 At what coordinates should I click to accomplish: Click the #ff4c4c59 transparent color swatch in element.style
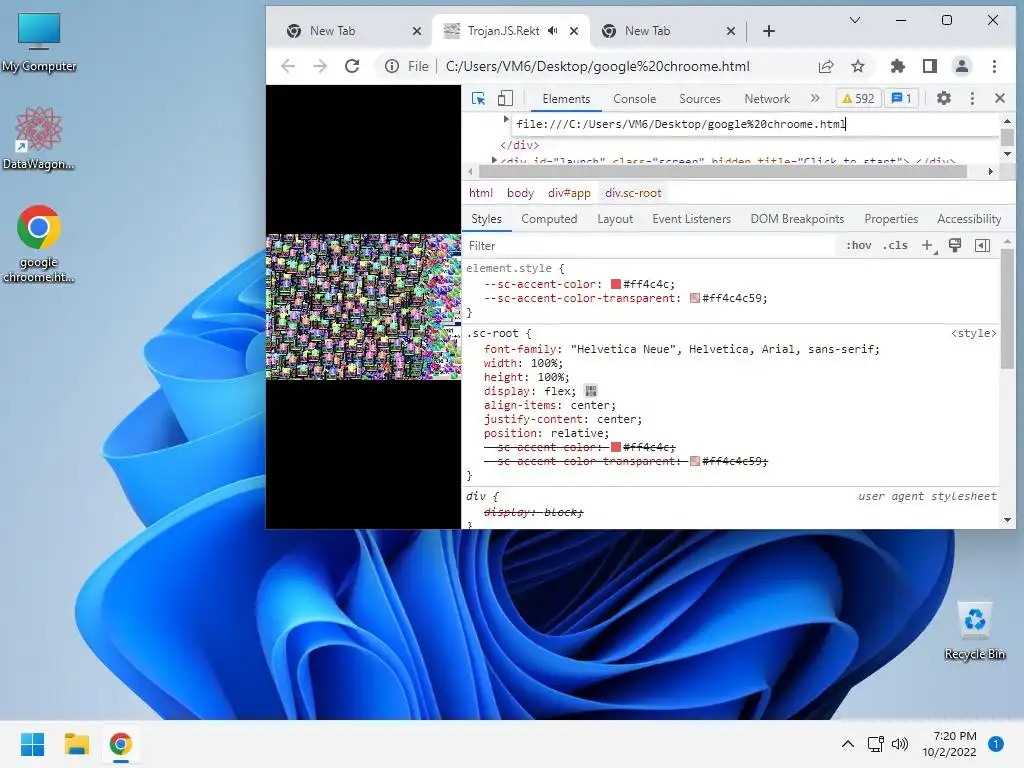[694, 298]
